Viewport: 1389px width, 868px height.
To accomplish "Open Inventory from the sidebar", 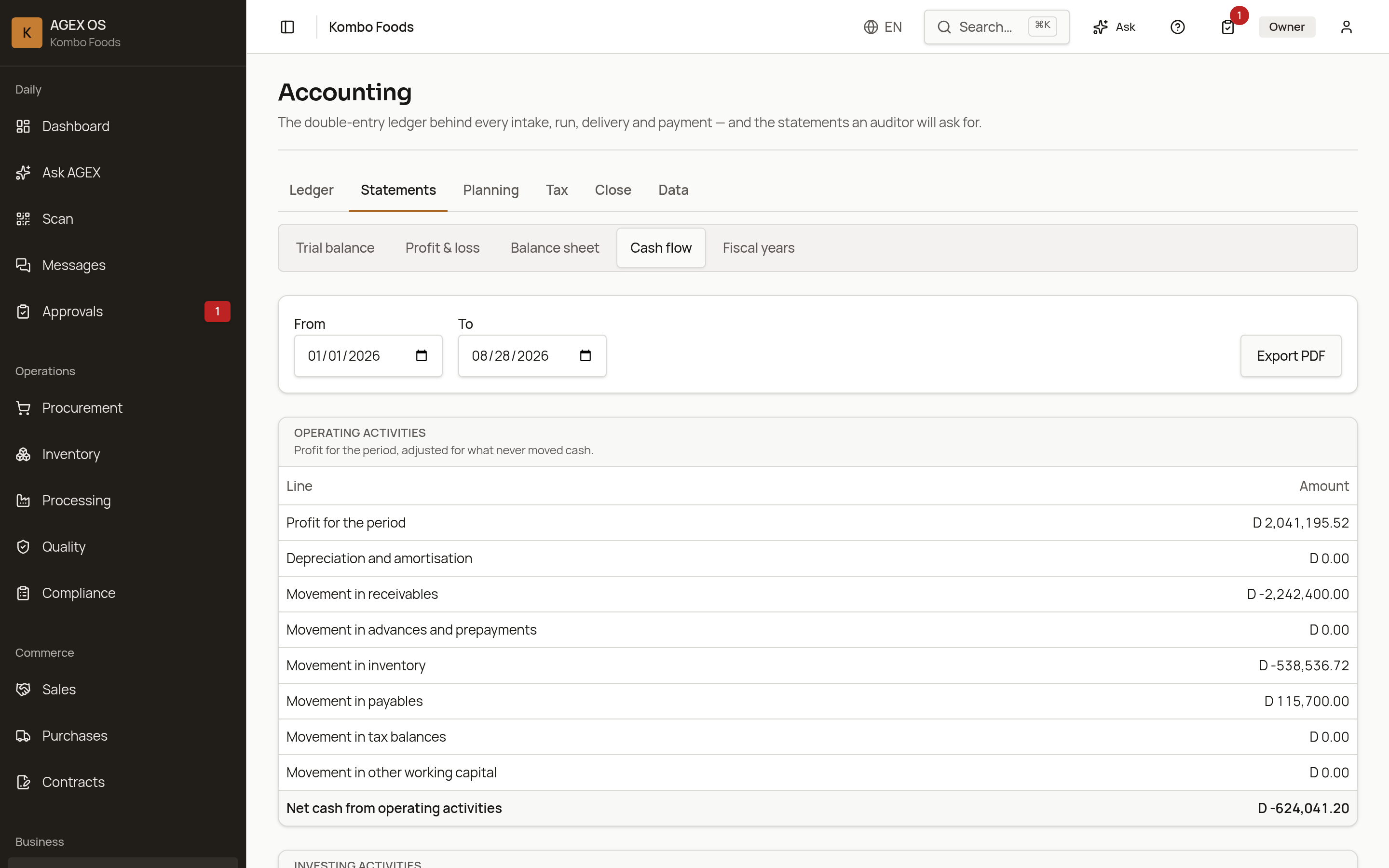I will click(123, 454).
